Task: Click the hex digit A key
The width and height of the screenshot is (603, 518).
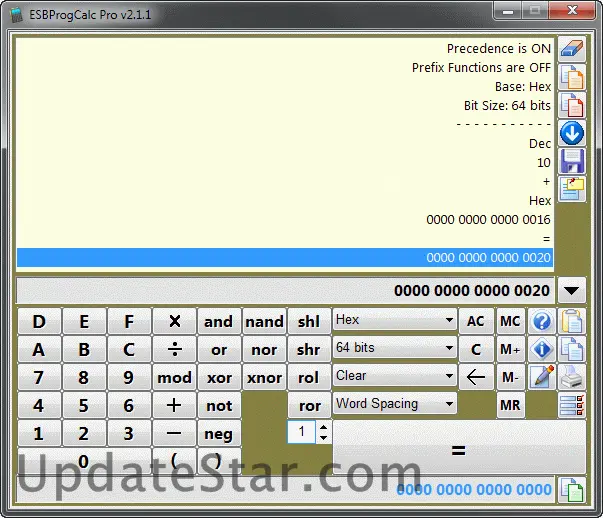Action: (39, 349)
